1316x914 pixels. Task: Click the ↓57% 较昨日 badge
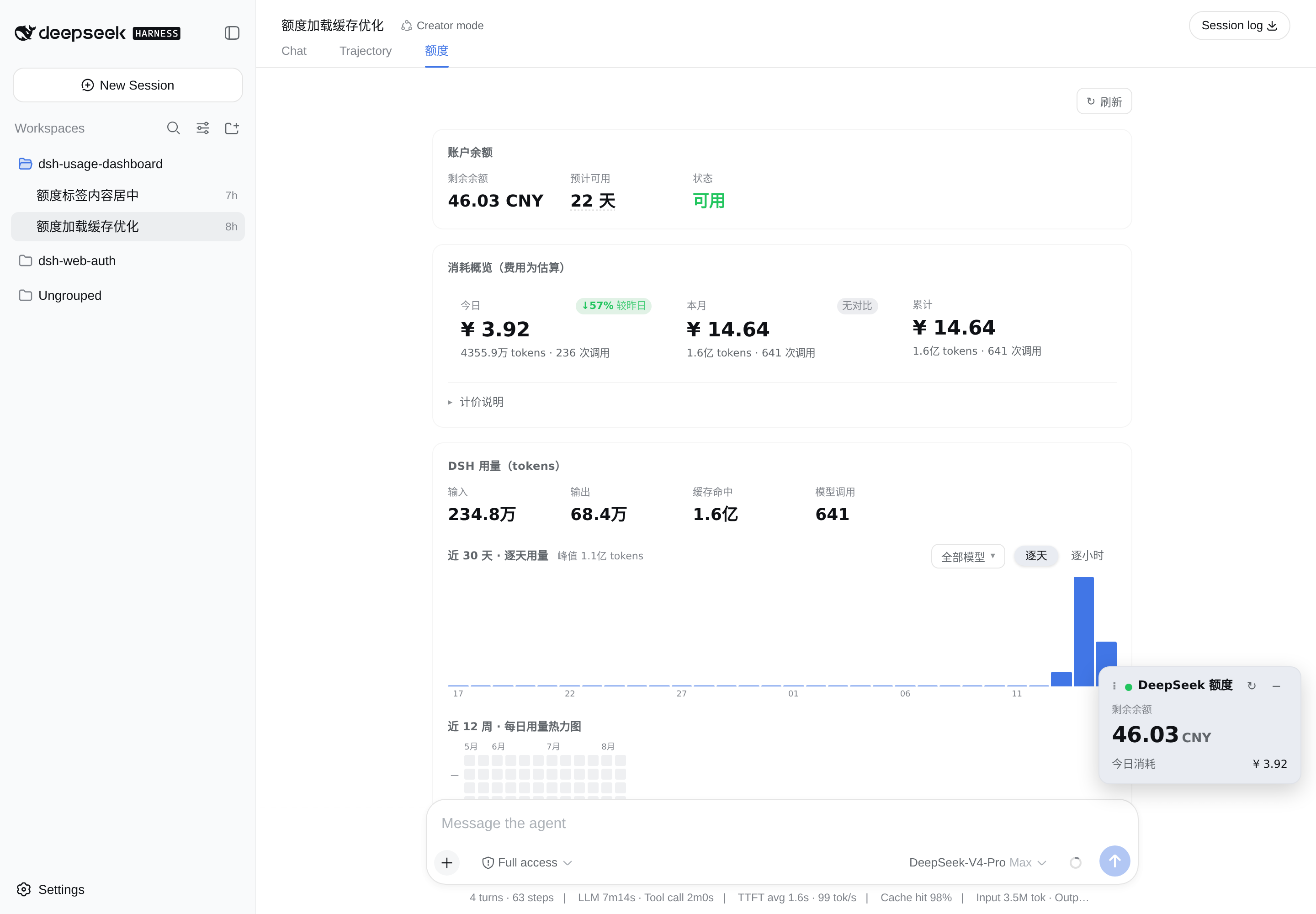tap(613, 306)
